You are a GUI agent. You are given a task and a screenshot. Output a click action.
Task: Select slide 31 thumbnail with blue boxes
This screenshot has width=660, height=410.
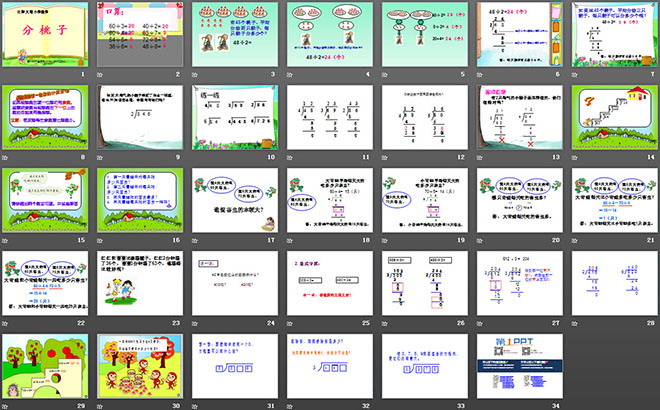click(235, 366)
